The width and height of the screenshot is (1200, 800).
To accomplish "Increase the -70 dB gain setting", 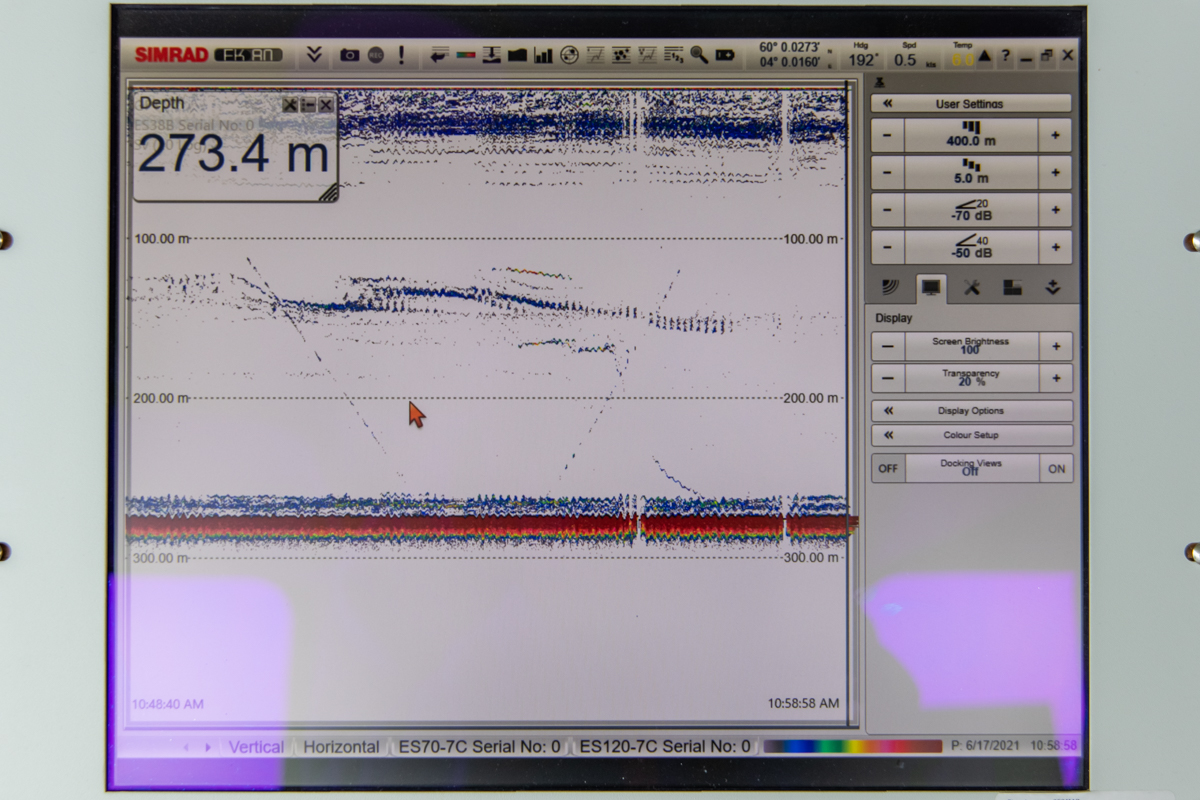I will pyautogui.click(x=1055, y=210).
